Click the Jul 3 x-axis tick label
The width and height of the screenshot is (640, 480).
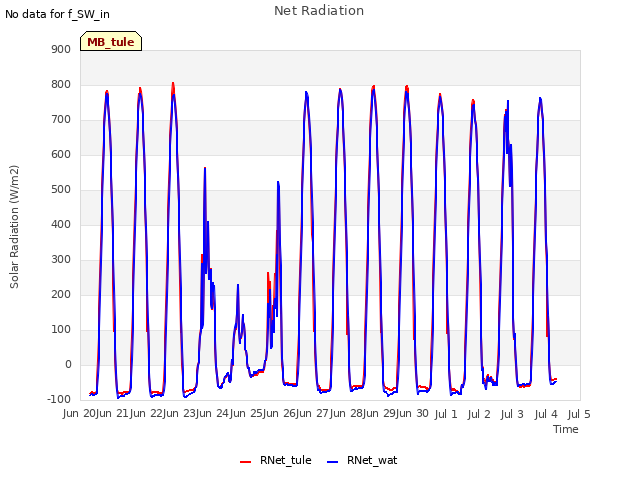click(512, 414)
